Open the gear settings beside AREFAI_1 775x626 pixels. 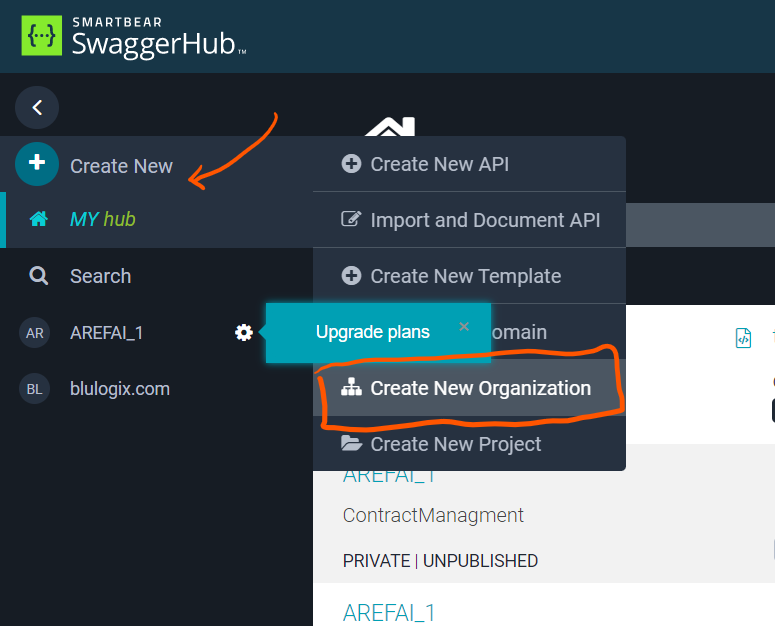tap(243, 333)
